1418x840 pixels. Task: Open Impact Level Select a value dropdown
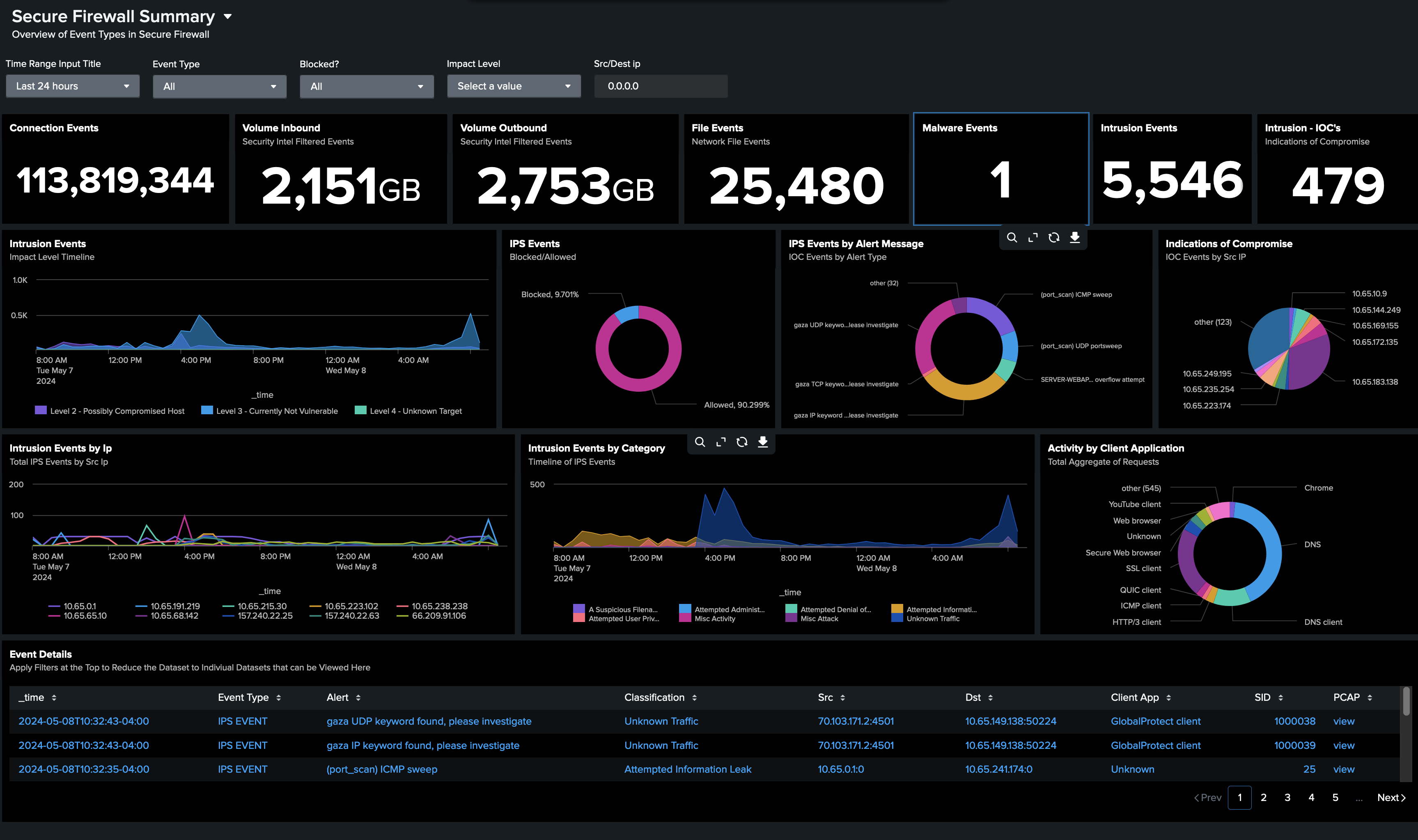pos(514,86)
